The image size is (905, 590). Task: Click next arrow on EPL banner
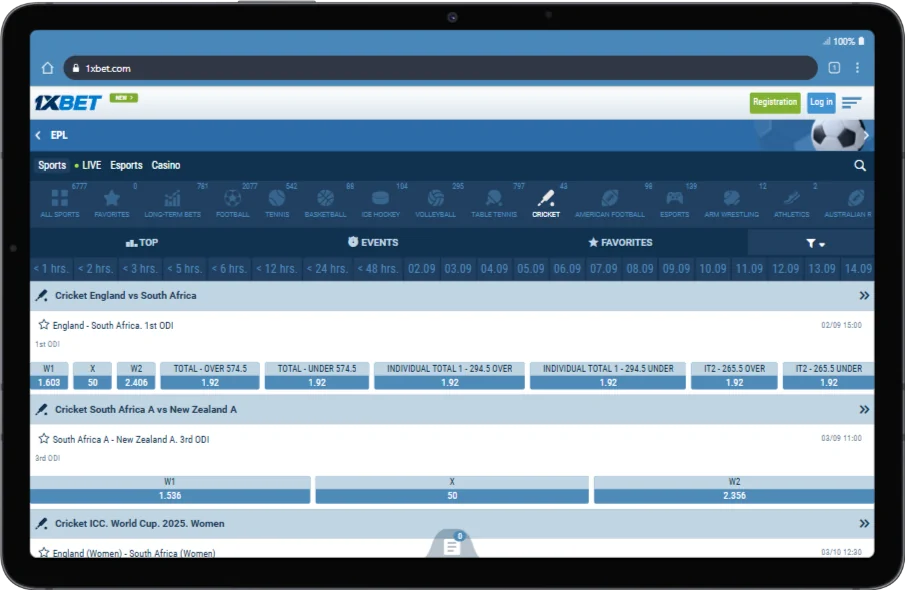[x=866, y=136]
